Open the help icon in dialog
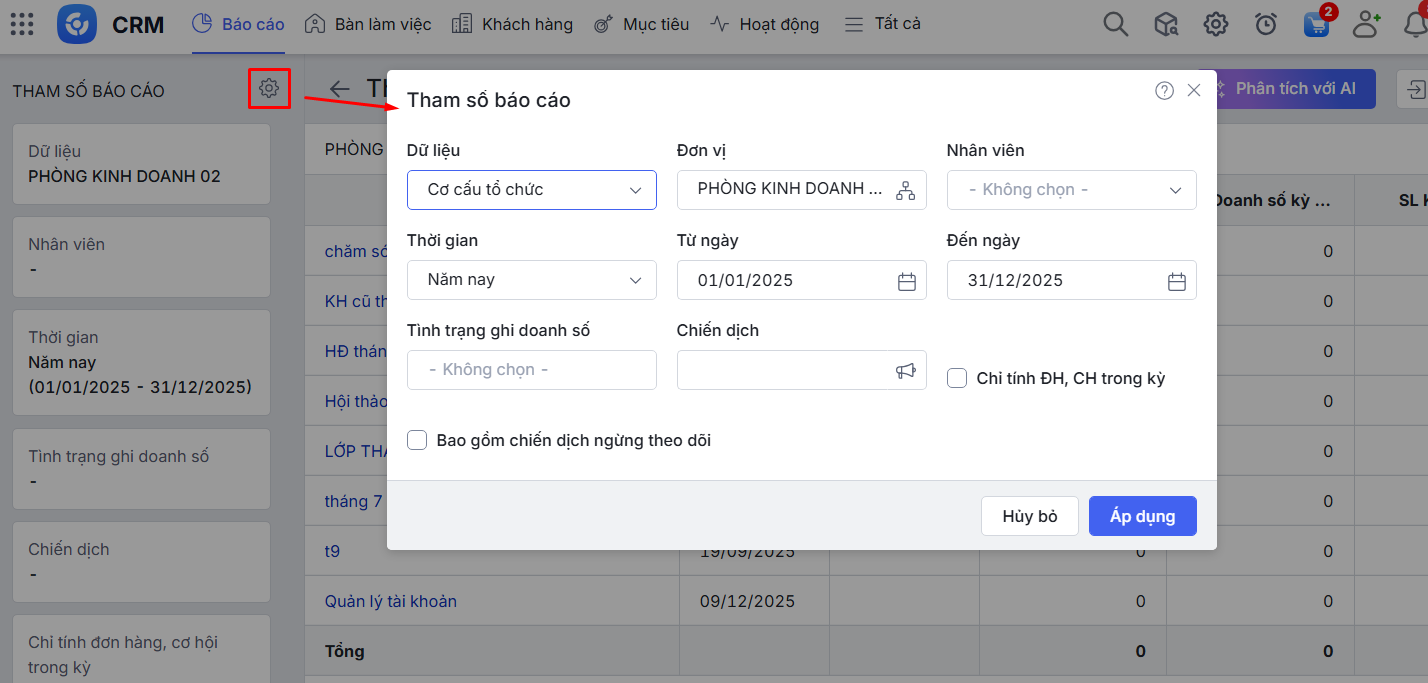The image size is (1428, 683). (x=1164, y=91)
